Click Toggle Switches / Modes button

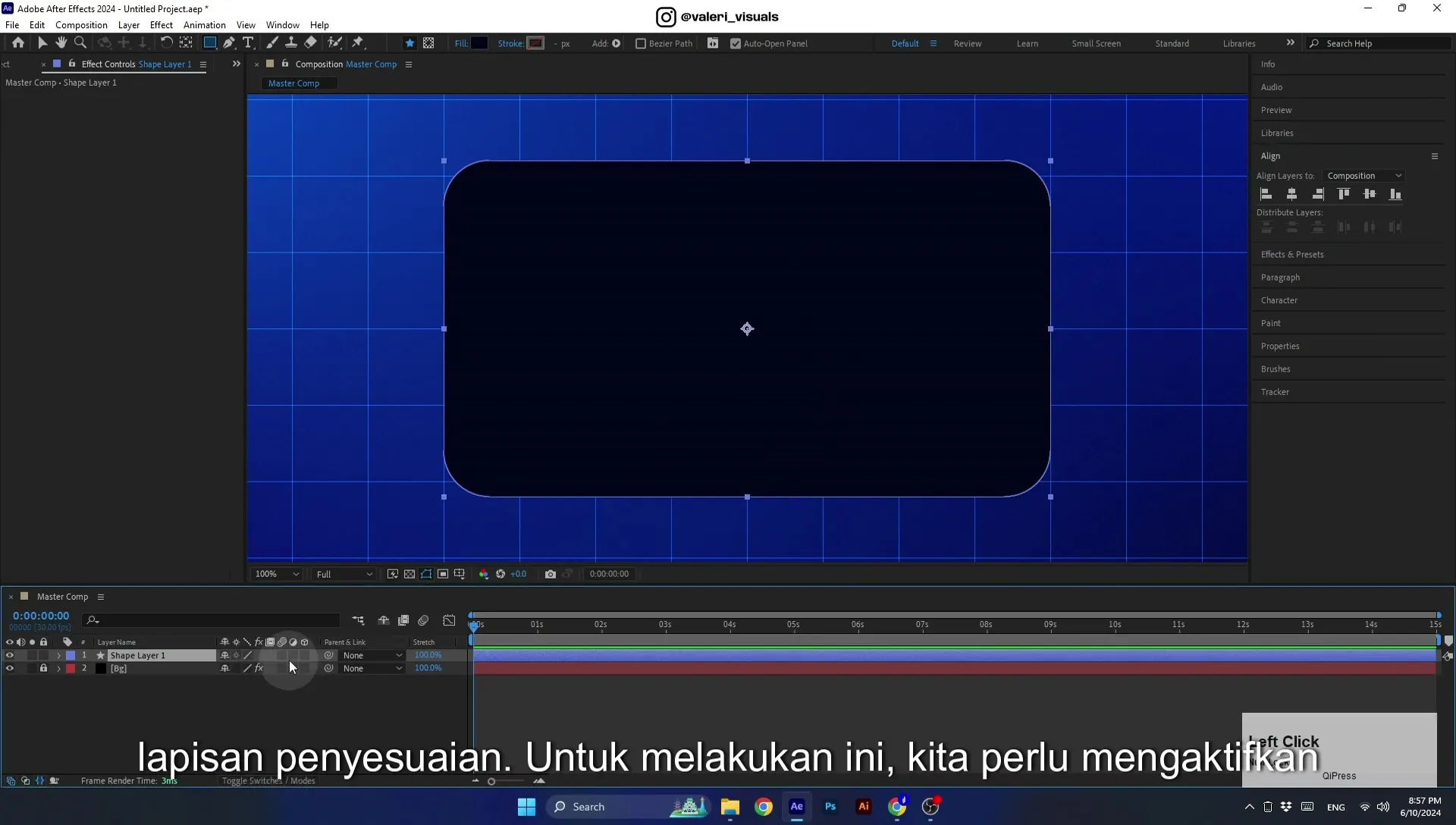268,780
